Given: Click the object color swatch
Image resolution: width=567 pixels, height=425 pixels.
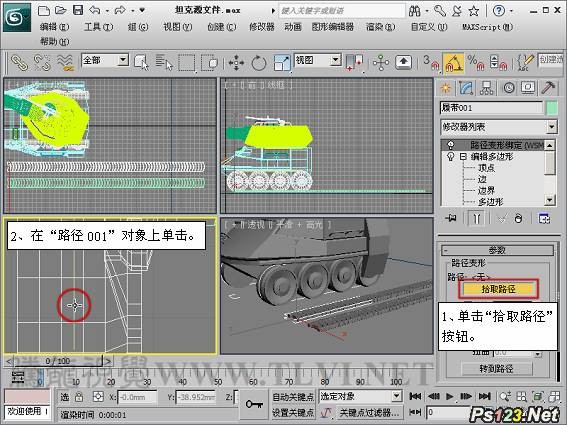Looking at the screenshot, I should 552,108.
